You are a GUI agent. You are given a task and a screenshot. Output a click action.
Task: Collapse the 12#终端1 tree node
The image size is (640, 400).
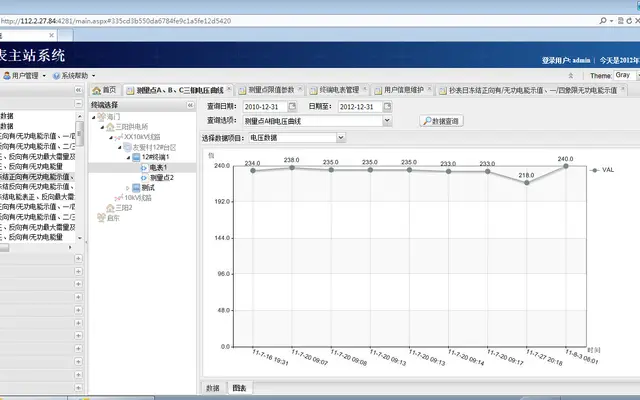point(128,157)
